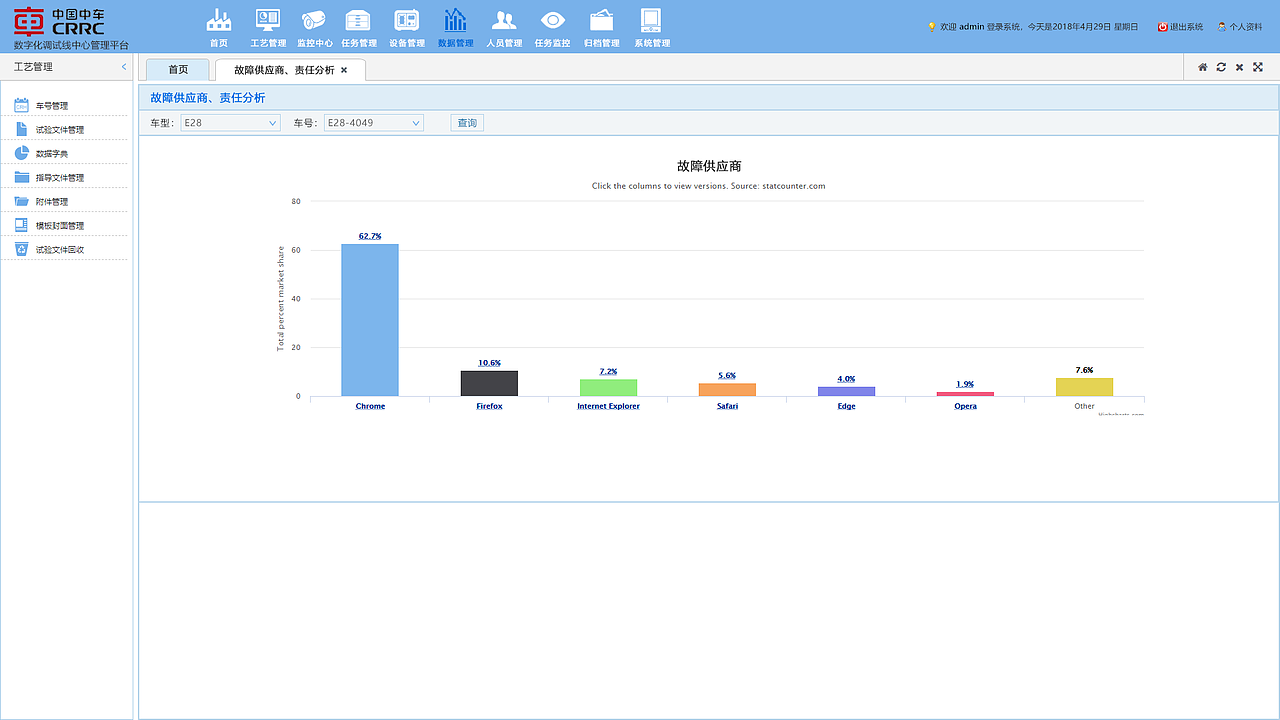Click the 退出系统 logout power icon
Image resolution: width=1280 pixels, height=720 pixels.
[x=1163, y=27]
